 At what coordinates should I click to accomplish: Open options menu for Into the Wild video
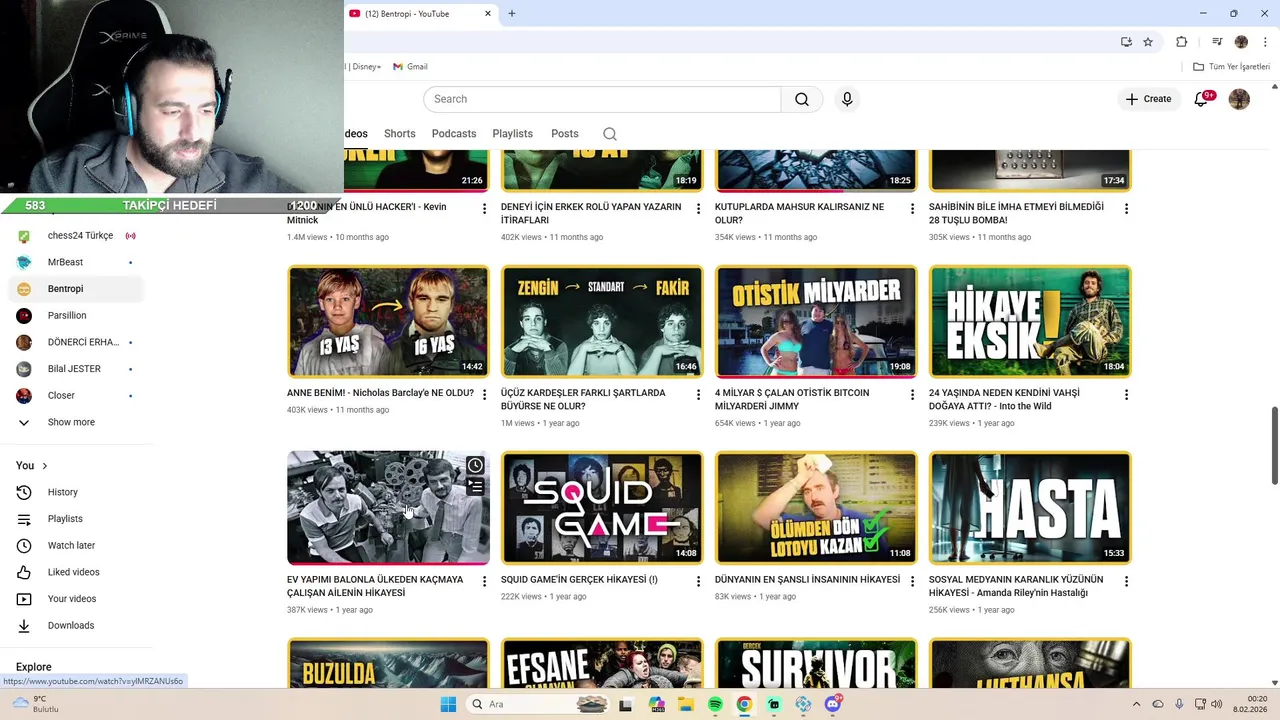point(1126,395)
